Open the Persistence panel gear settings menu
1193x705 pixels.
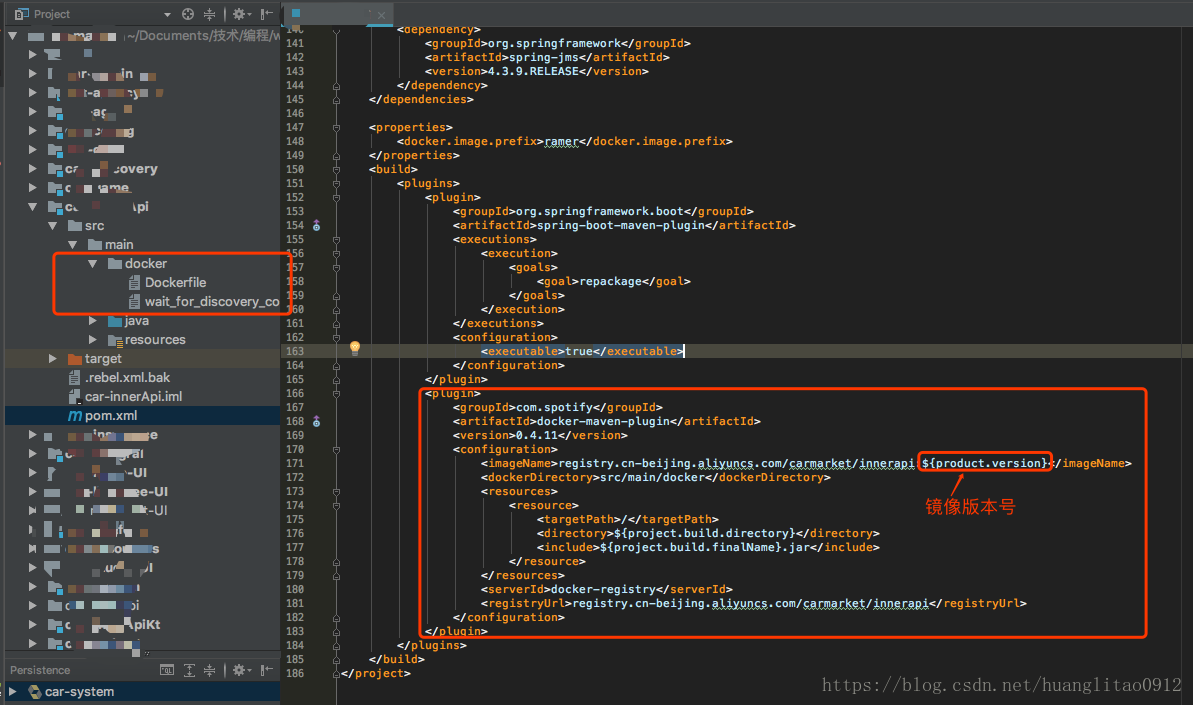click(x=241, y=670)
